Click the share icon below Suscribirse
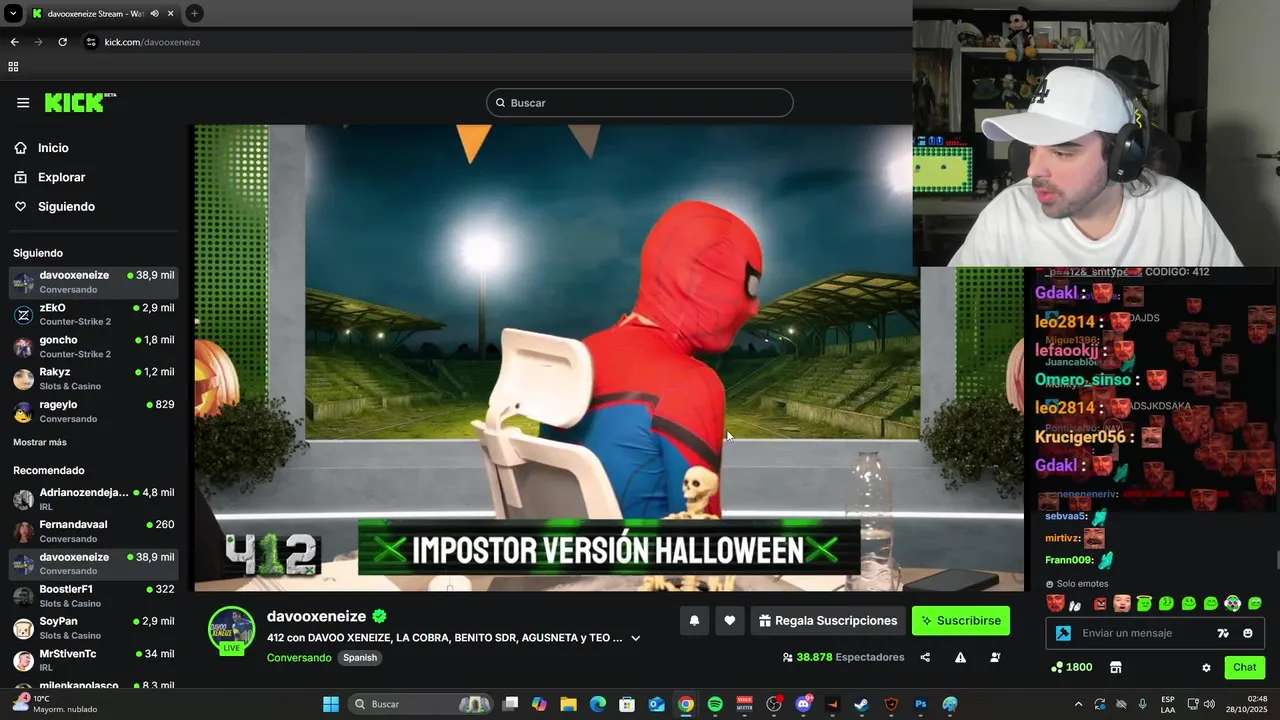1280x720 pixels. click(925, 657)
